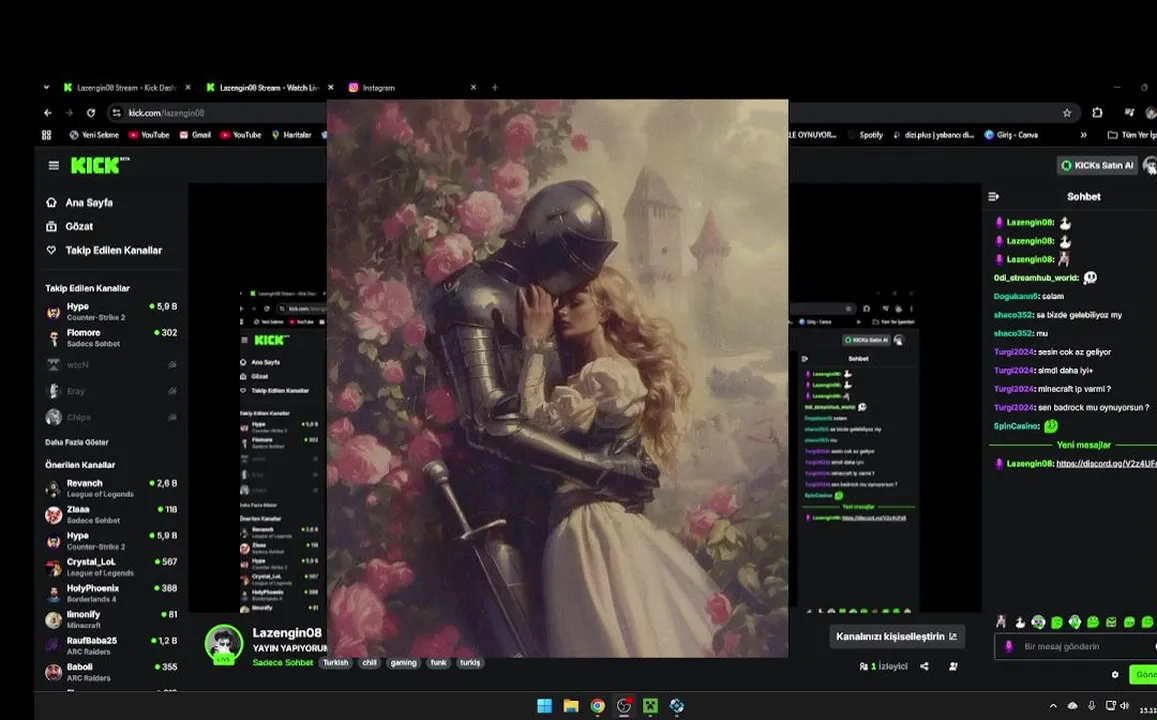Toggle the Kick sidebar hamburger menu
Screen dimensions: 1157x720
tap(53, 165)
